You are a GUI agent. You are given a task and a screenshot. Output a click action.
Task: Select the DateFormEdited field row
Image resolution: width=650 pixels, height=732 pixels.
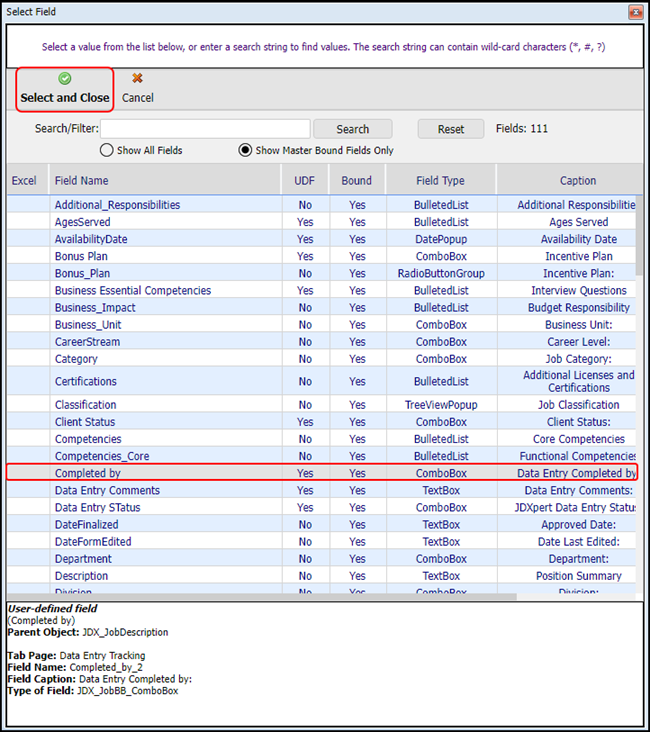click(321, 542)
